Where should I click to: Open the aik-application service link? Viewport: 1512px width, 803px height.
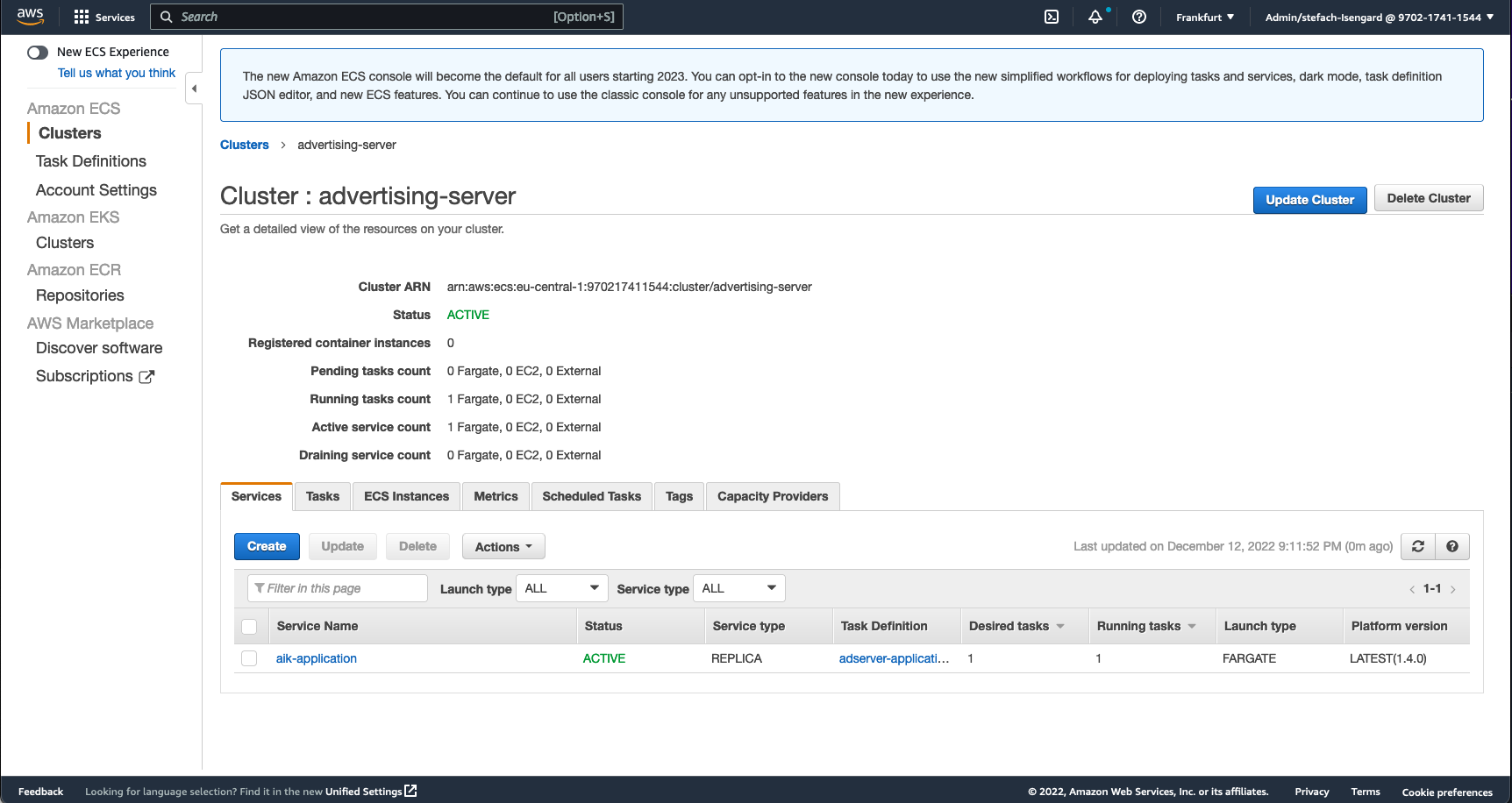tap(317, 658)
